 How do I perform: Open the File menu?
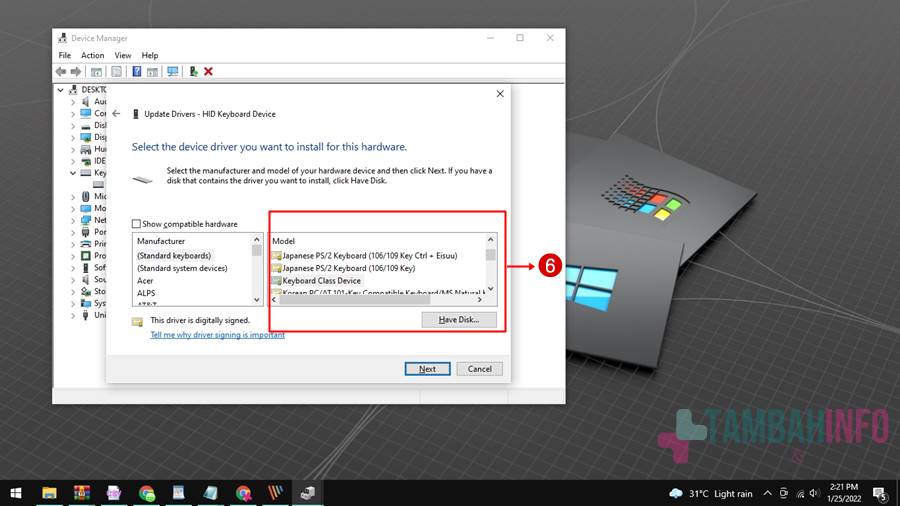(65, 55)
